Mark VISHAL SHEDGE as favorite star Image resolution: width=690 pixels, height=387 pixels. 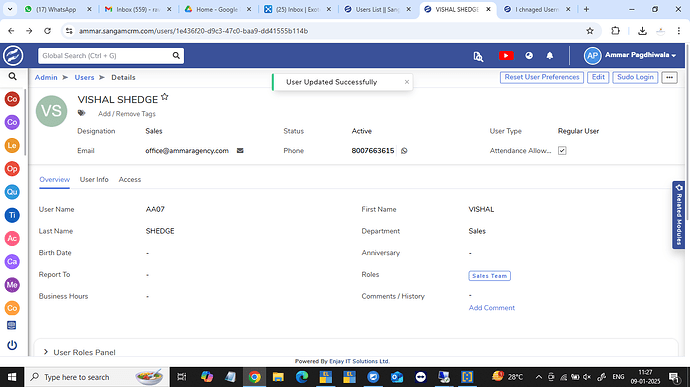click(165, 97)
